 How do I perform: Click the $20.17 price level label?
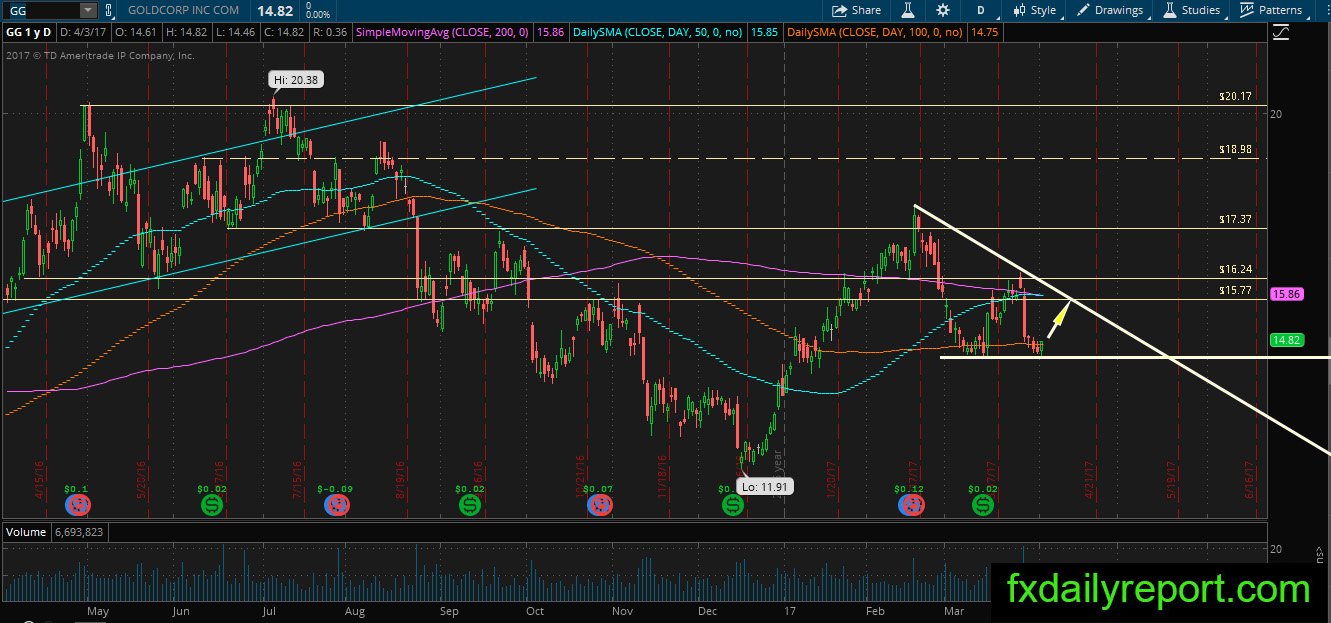coord(1235,97)
